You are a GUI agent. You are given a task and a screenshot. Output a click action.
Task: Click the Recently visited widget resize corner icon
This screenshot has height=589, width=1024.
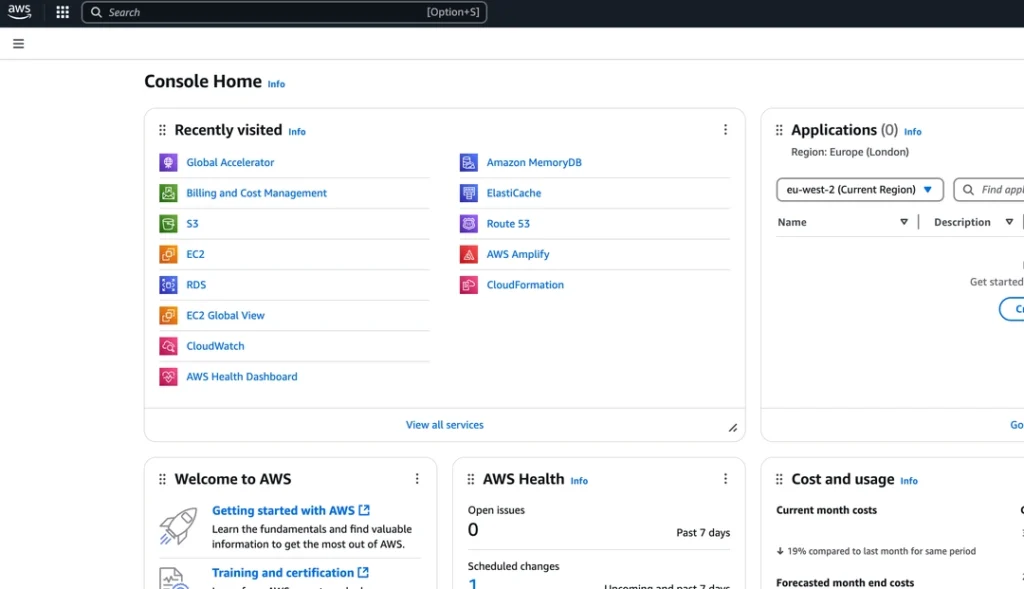[733, 428]
